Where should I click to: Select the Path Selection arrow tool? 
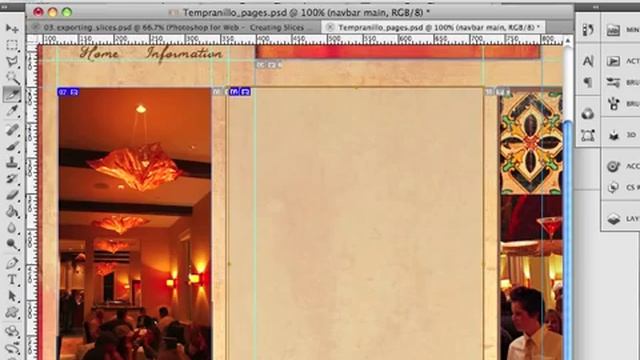pos(12,296)
